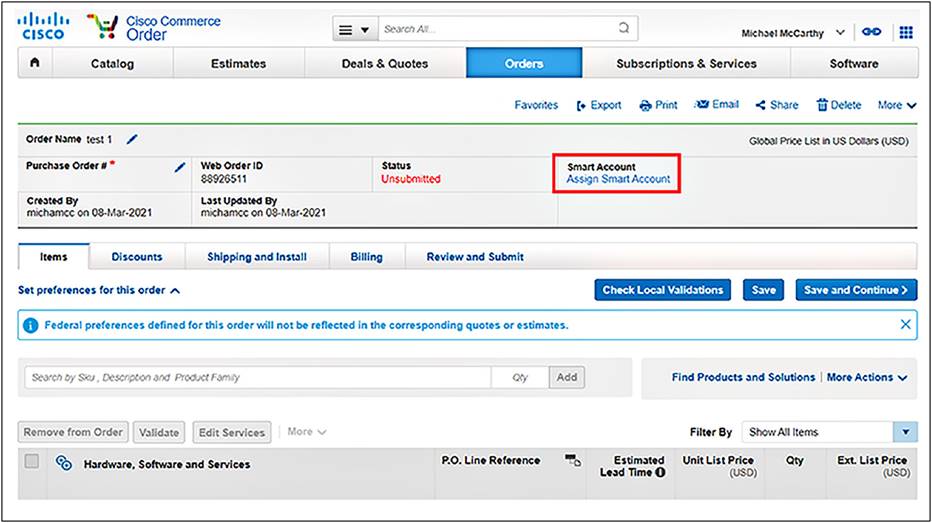
Task: Switch to the Discounts tab
Action: point(137,257)
